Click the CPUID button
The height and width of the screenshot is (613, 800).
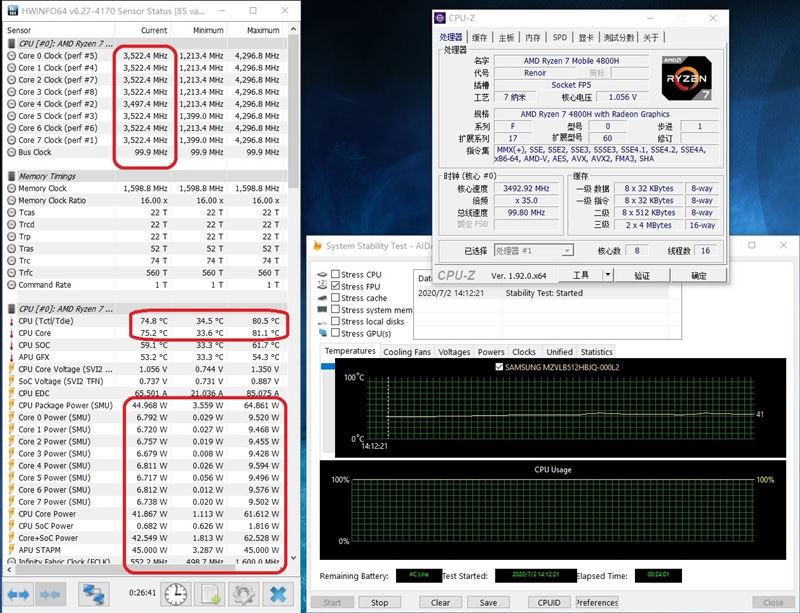[x=549, y=602]
